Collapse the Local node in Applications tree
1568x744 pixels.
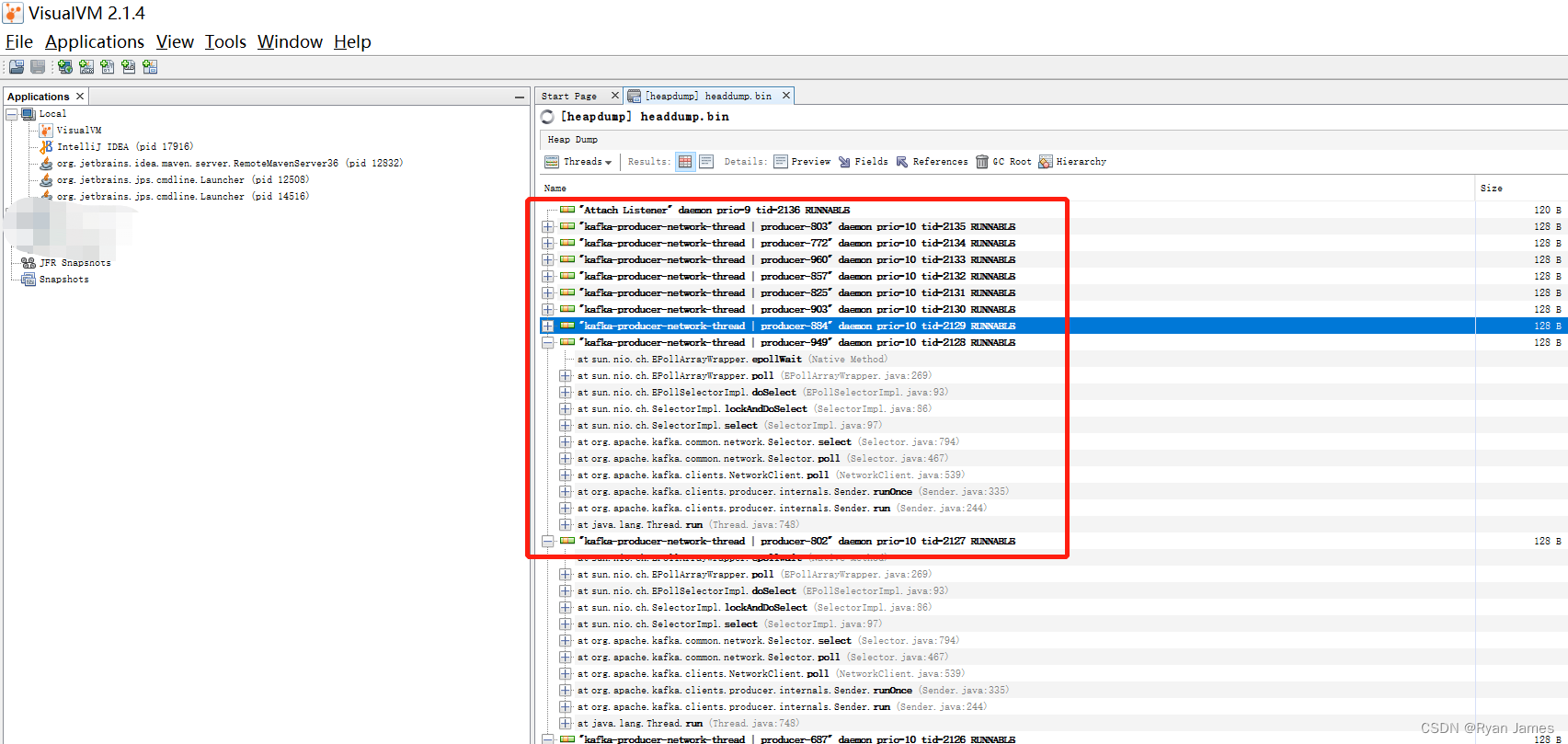coord(12,114)
